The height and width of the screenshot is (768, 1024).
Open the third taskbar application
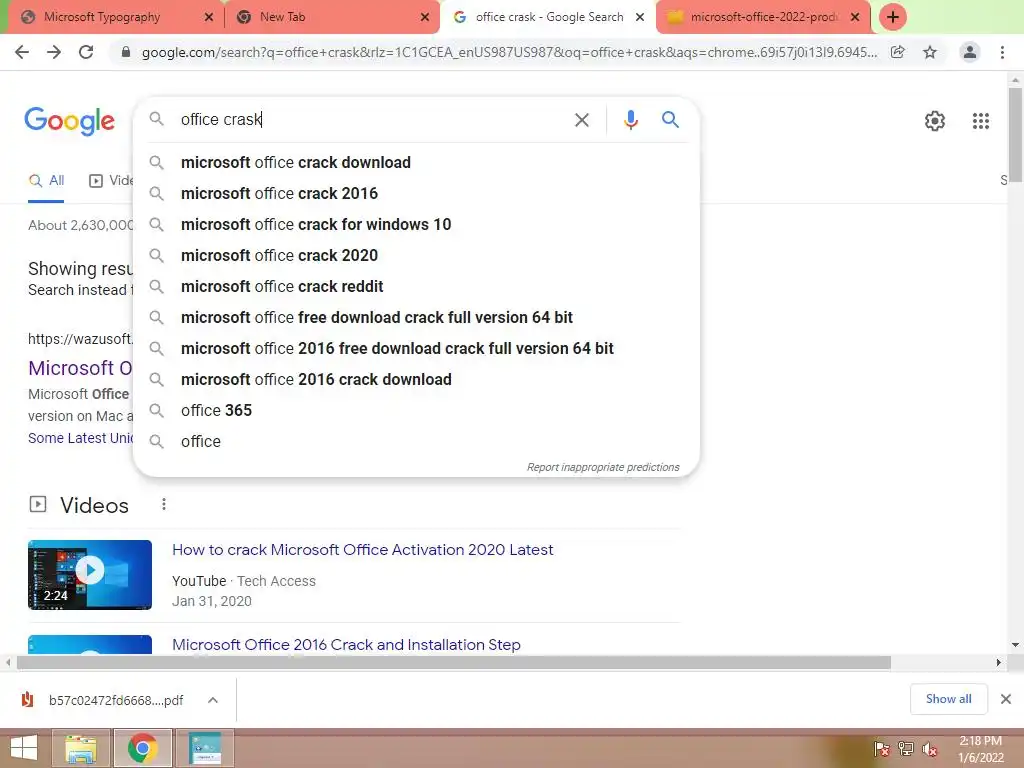(x=205, y=748)
